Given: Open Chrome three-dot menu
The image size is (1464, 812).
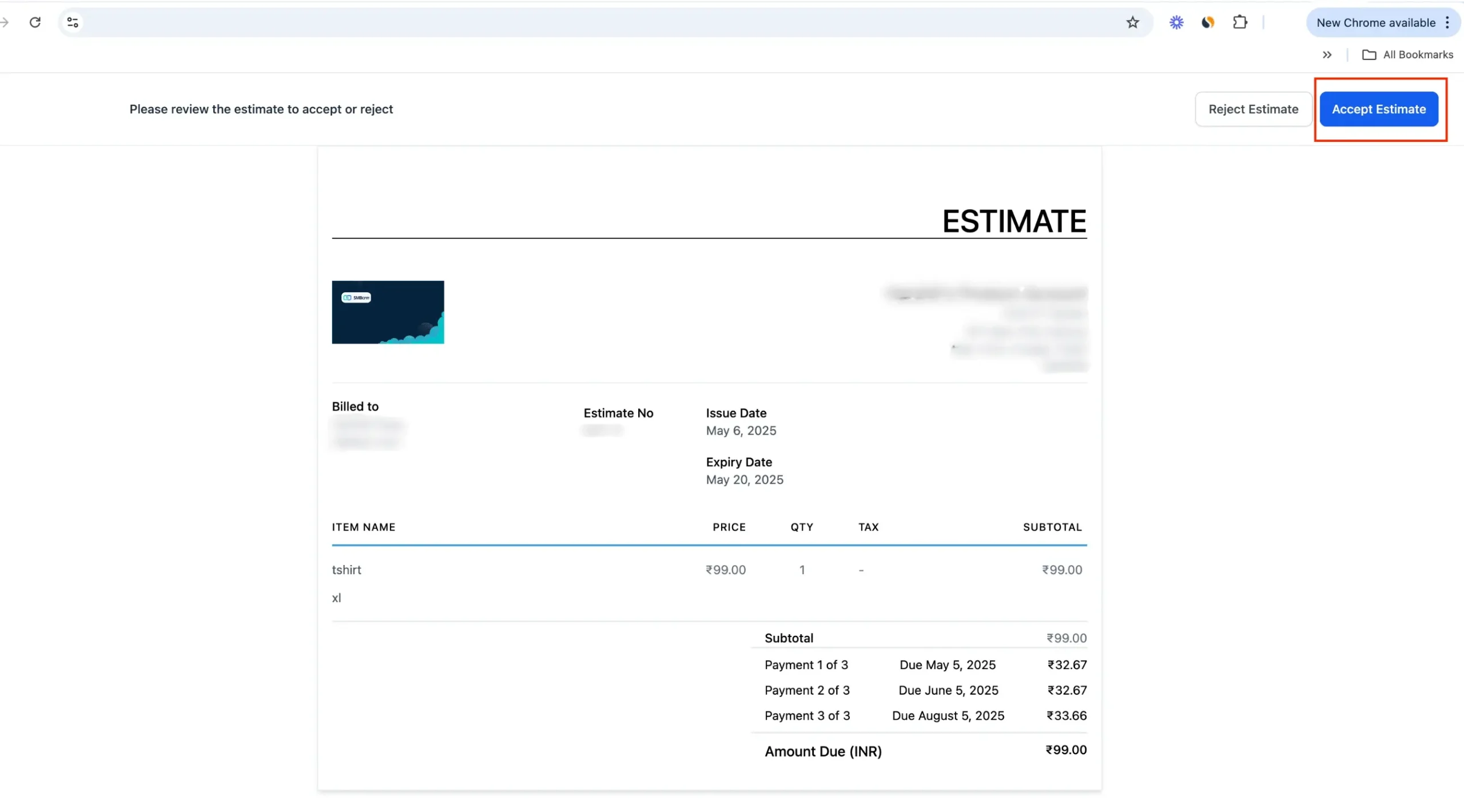Looking at the screenshot, I should tap(1447, 22).
